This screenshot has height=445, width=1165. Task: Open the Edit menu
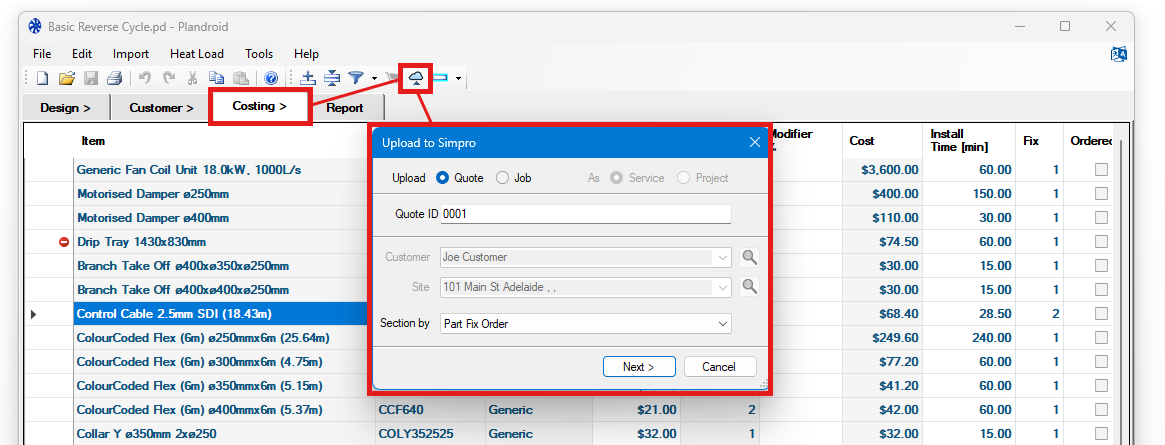tap(82, 54)
